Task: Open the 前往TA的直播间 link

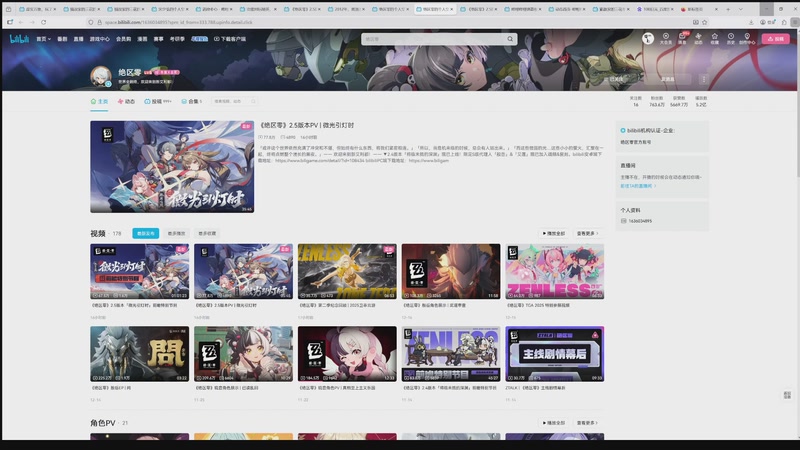Action: click(638, 186)
